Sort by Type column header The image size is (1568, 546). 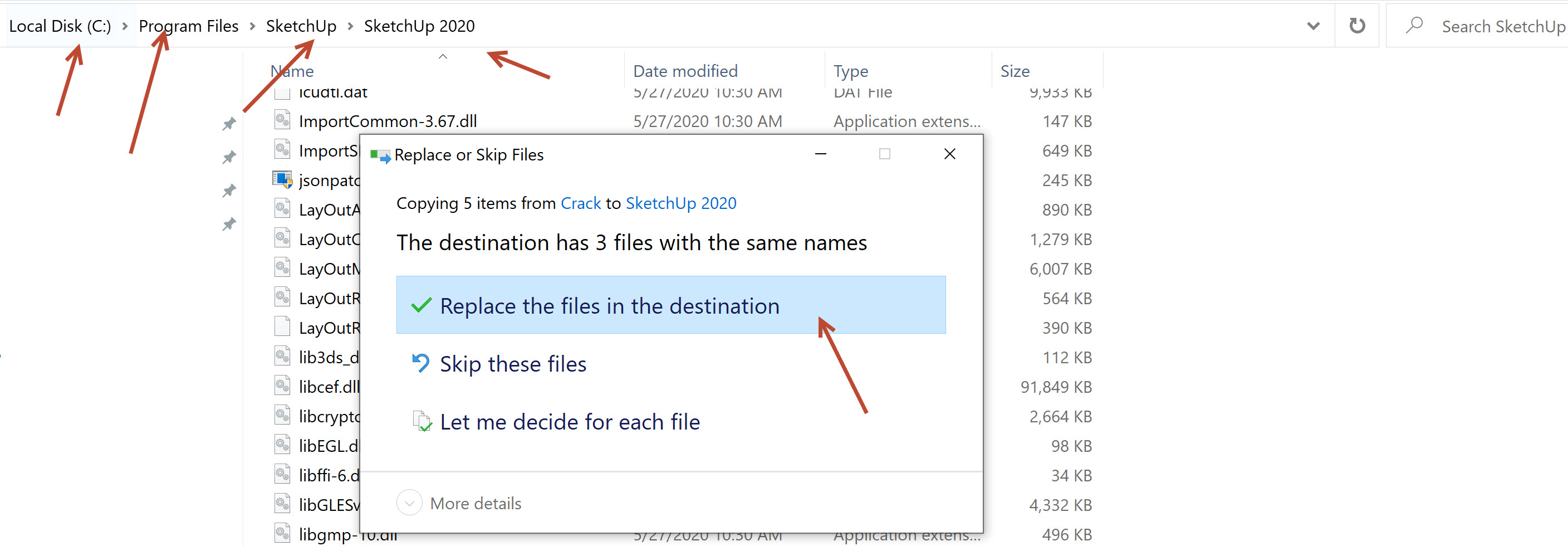[850, 71]
